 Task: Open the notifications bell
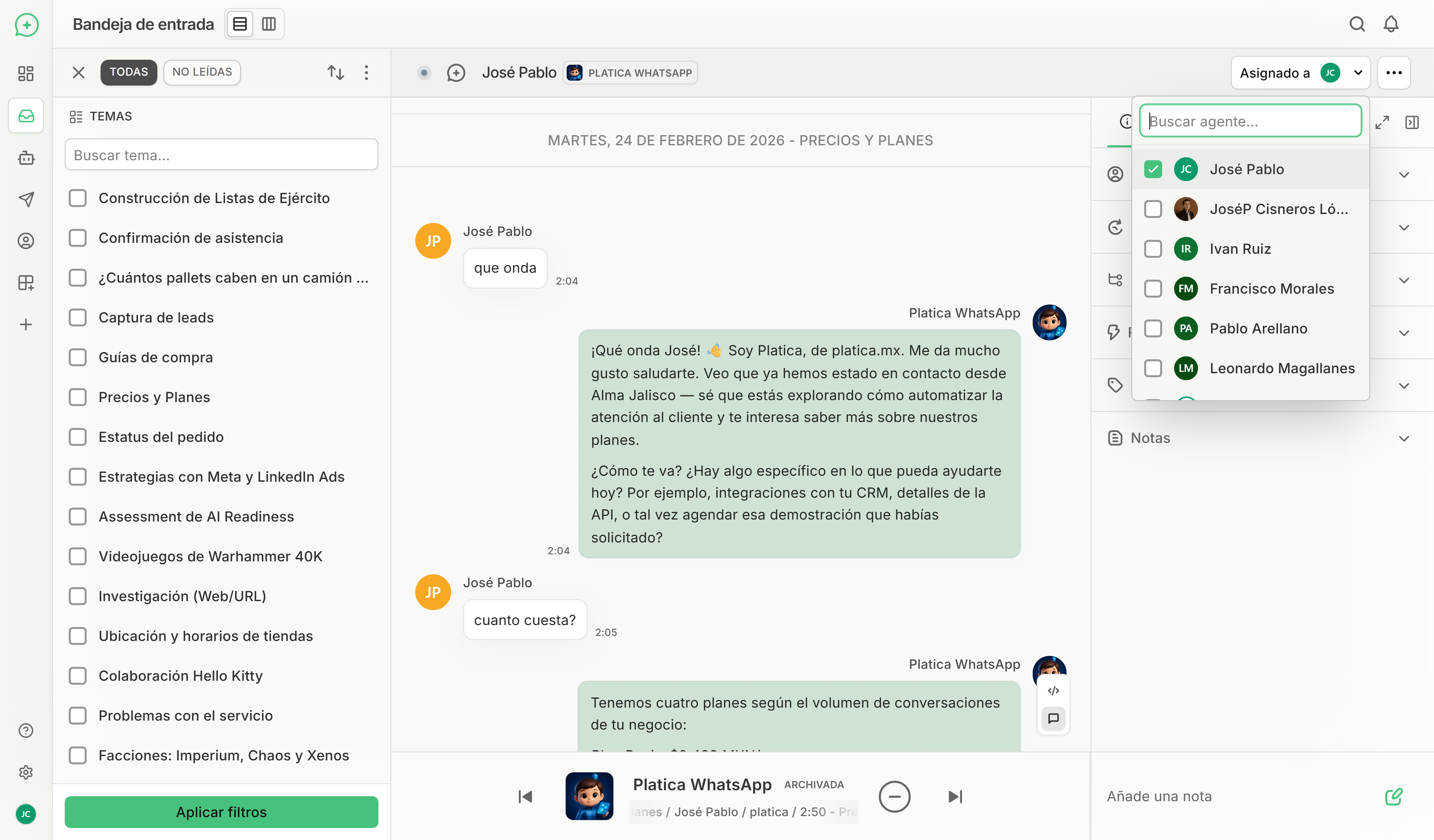pyautogui.click(x=1391, y=24)
